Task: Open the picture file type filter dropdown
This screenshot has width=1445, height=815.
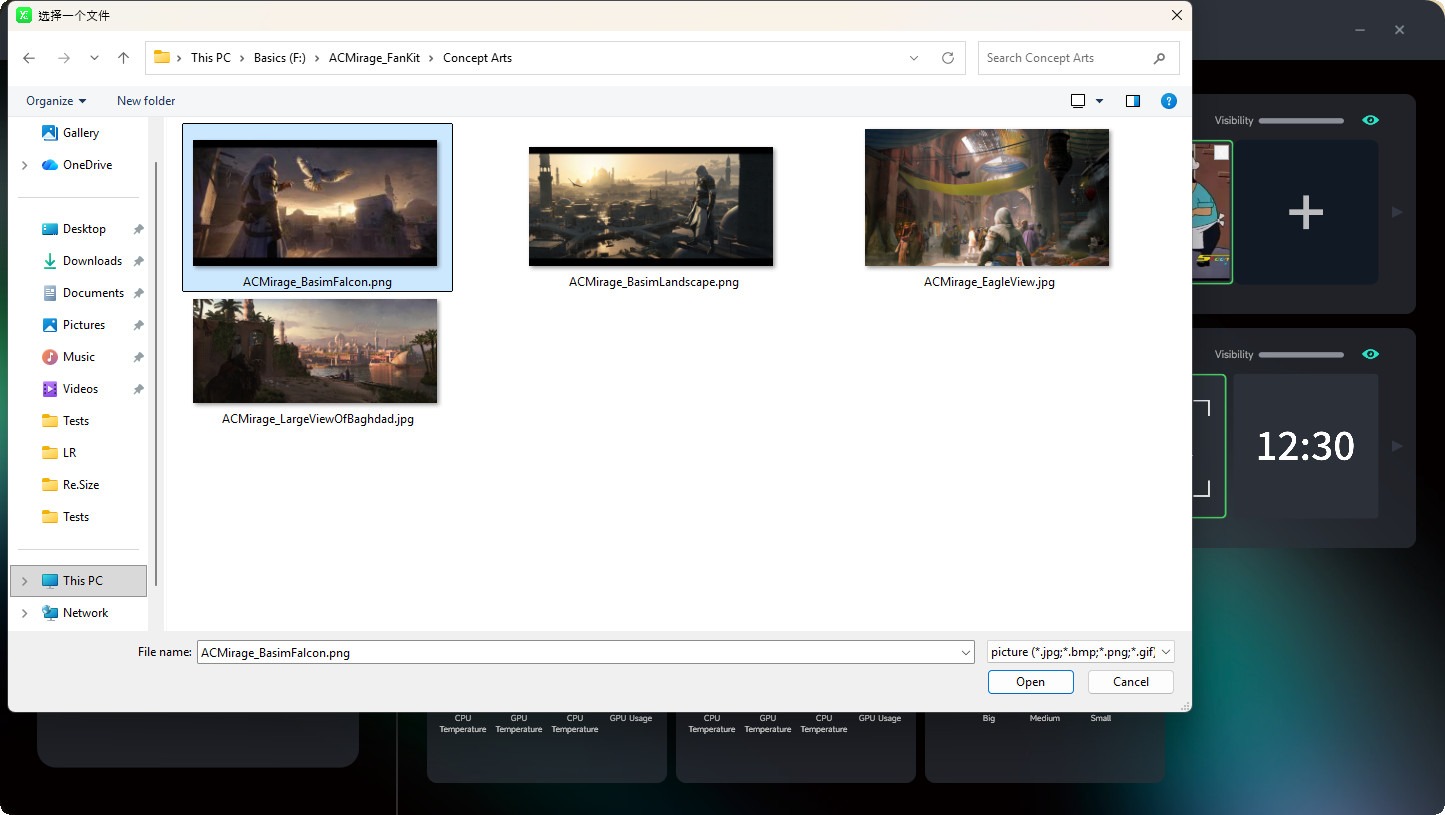Action: tap(1081, 652)
